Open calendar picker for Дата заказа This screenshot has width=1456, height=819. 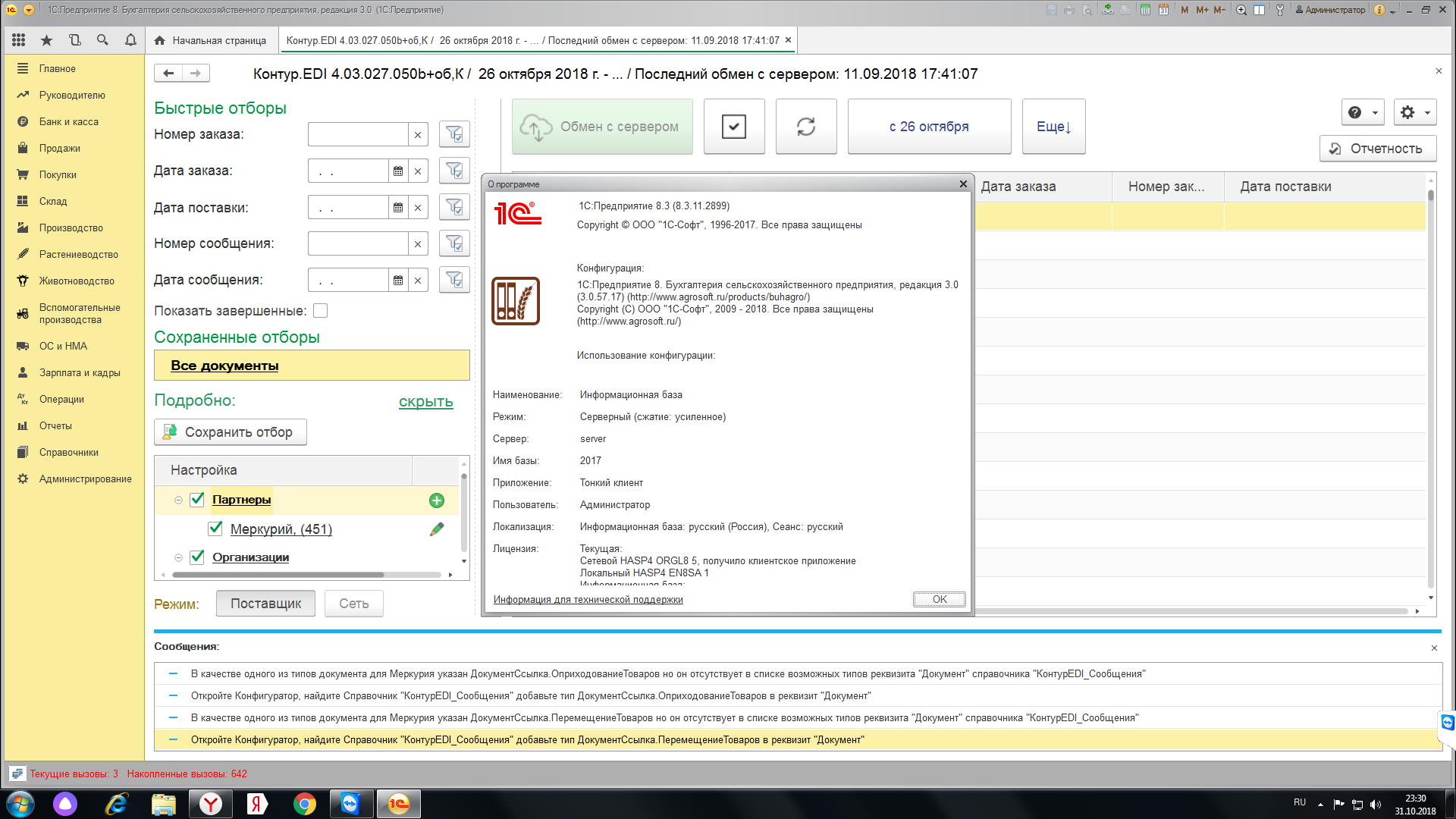pyautogui.click(x=398, y=171)
